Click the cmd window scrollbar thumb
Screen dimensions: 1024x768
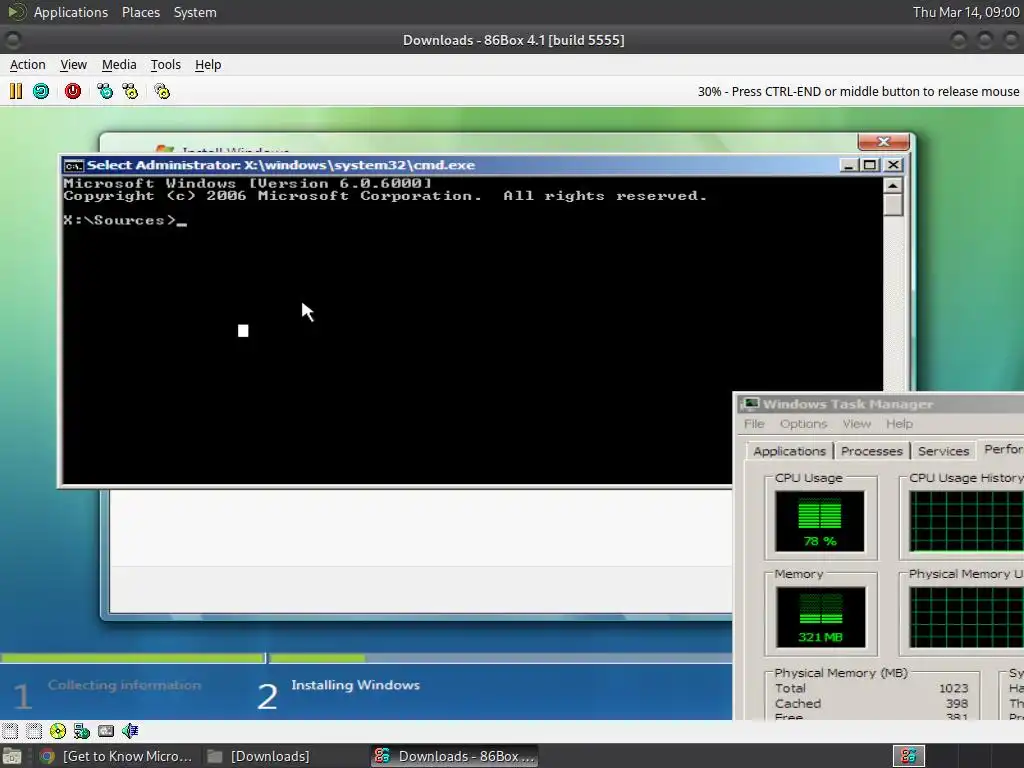coord(893,204)
